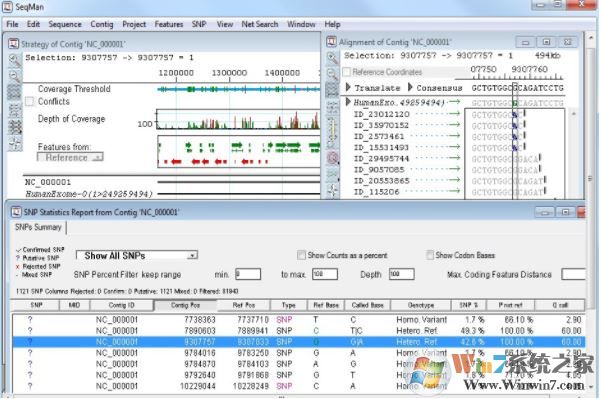The image size is (601, 399).
Task: Click zoom in magnifier in Alignment window
Action: coord(332,58)
